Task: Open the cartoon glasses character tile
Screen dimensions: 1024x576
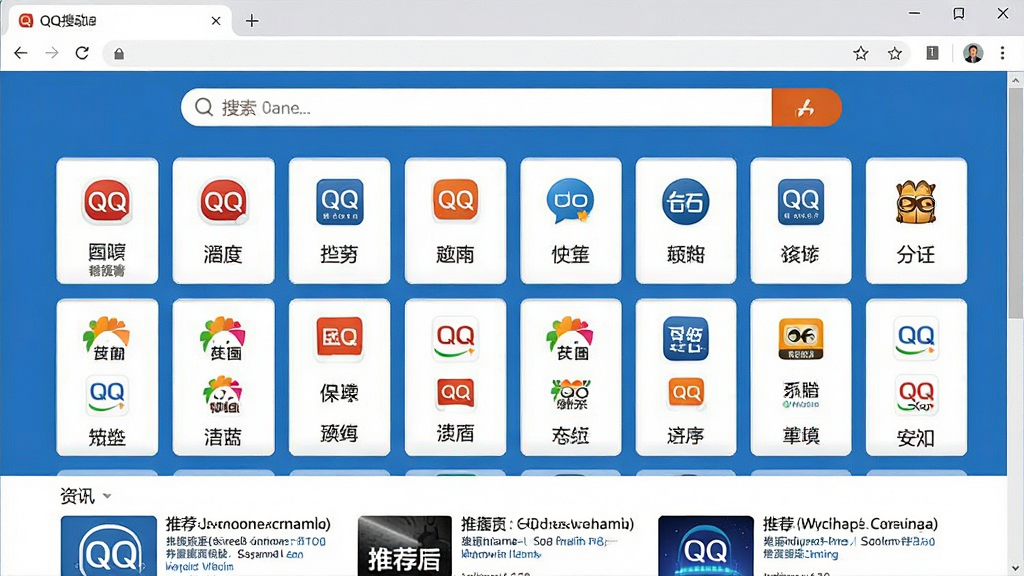Action: pyautogui.click(x=916, y=221)
